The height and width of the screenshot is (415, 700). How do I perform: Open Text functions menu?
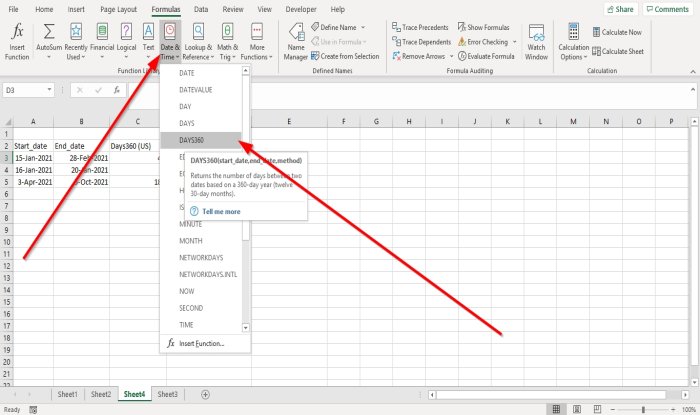click(x=148, y=42)
